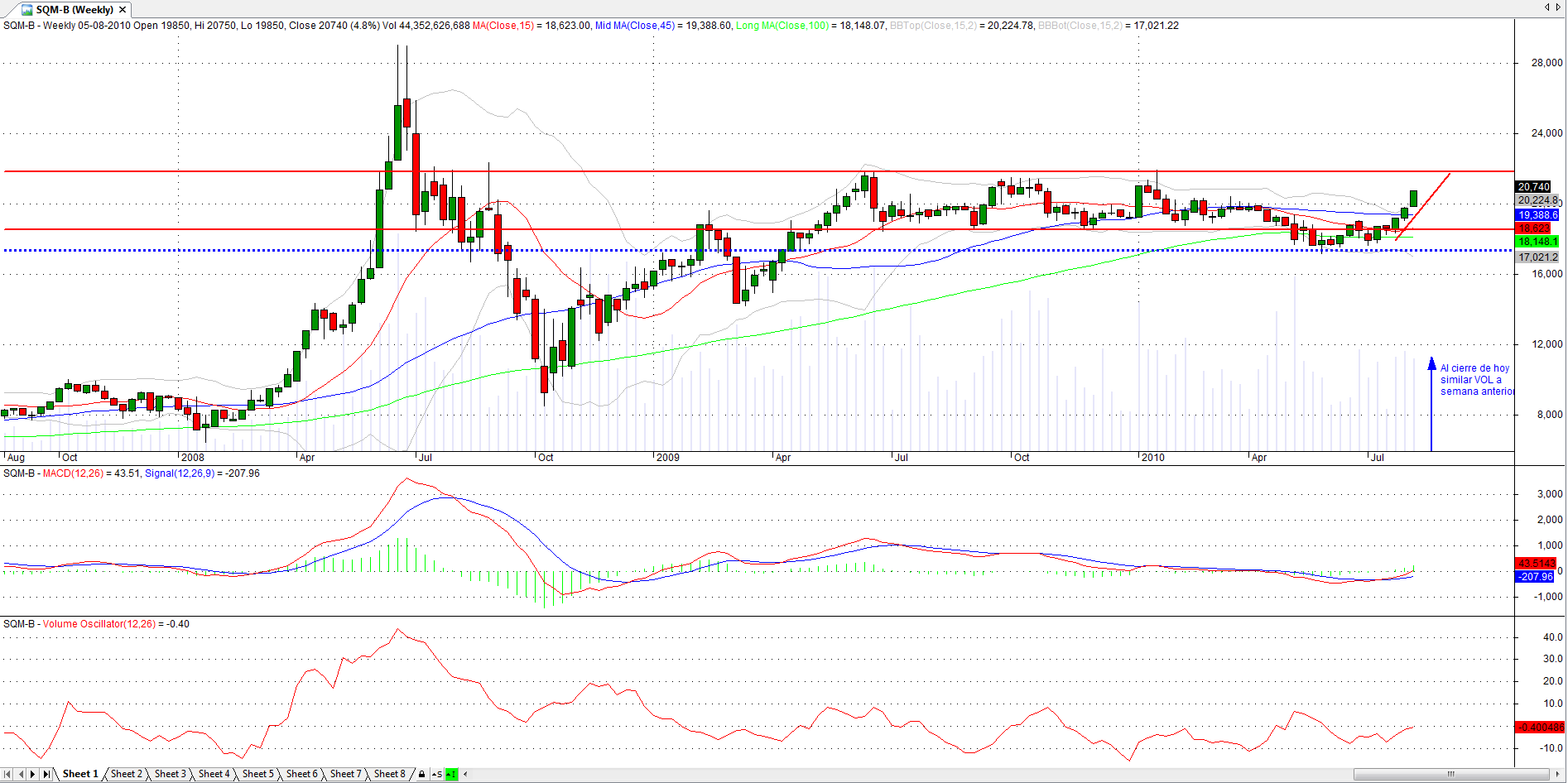The image size is (1568, 783).
Task: Click the 20,740 last price label
Action: 1533,187
